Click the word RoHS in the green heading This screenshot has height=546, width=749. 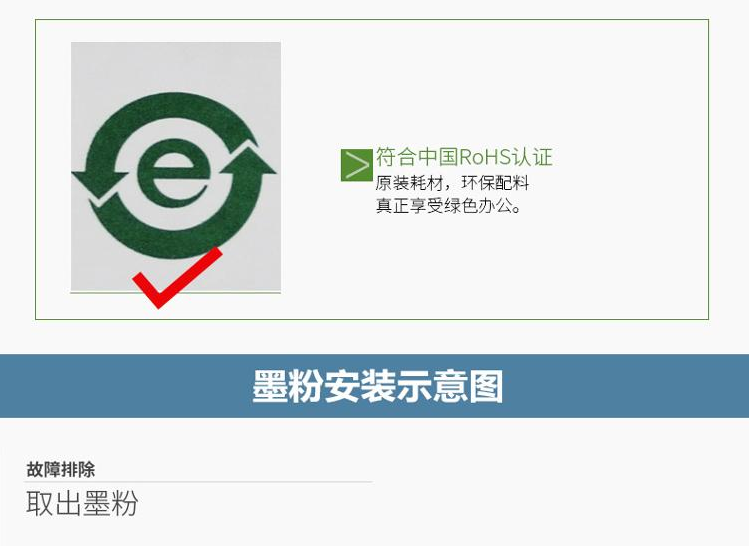pyautogui.click(x=484, y=157)
